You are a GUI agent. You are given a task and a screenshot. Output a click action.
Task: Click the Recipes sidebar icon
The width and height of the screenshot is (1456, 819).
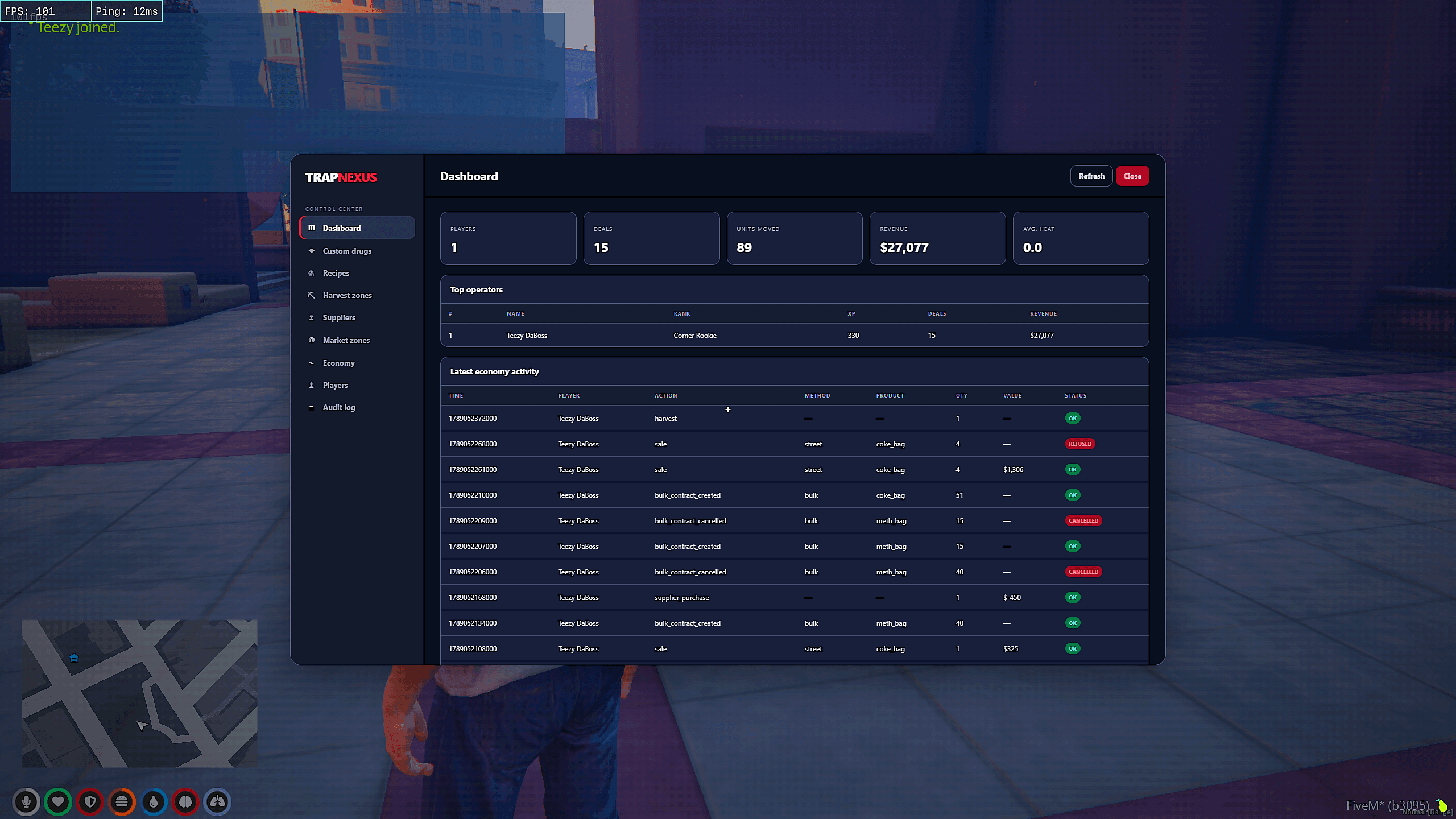pos(311,273)
